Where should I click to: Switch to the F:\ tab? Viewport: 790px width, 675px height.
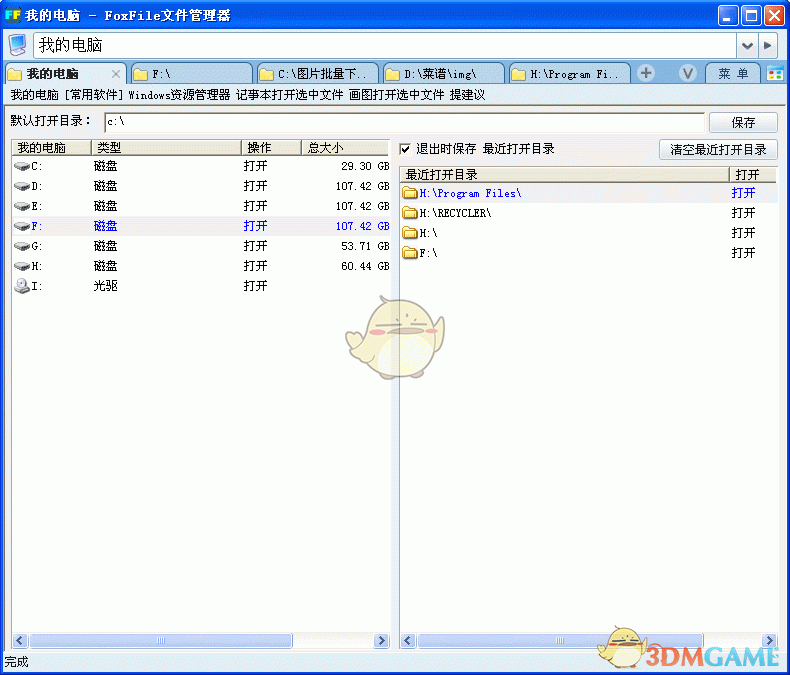click(191, 74)
